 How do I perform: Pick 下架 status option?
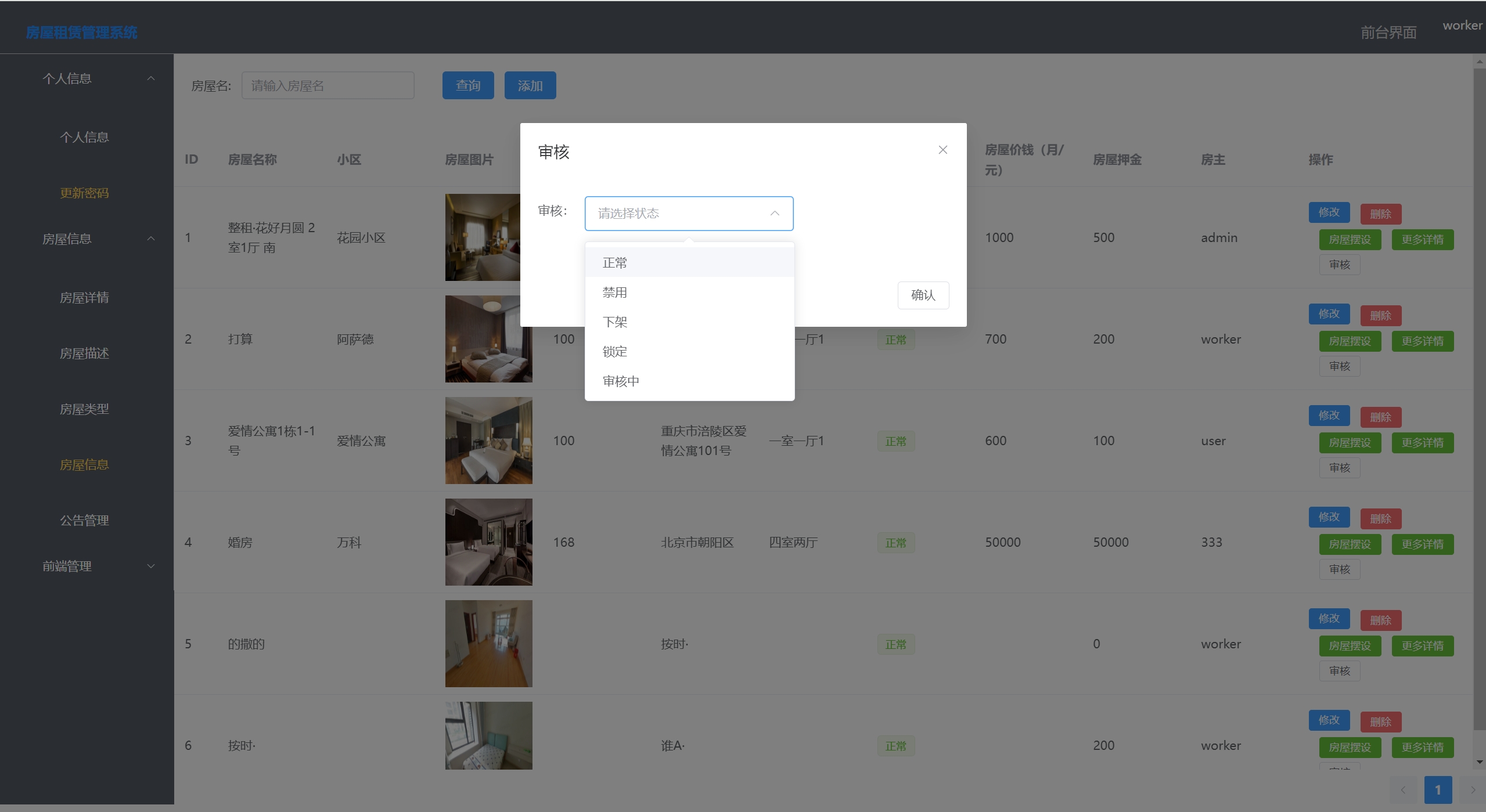615,322
